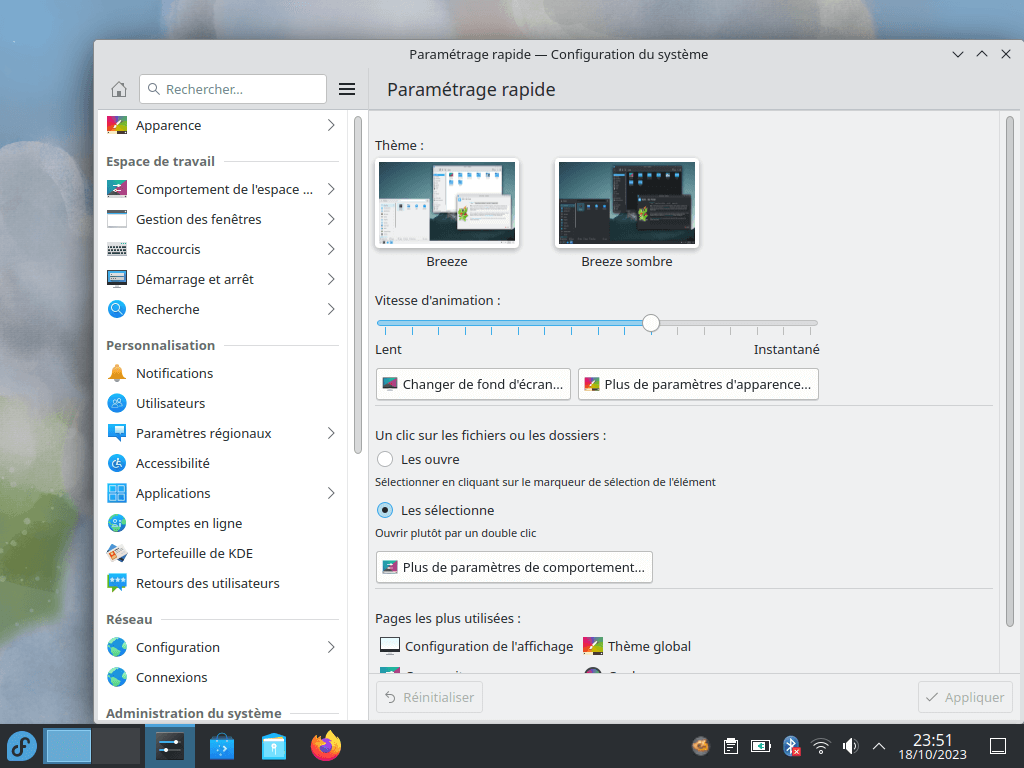
Task: Launch Firefox from the taskbar
Action: tap(326, 746)
